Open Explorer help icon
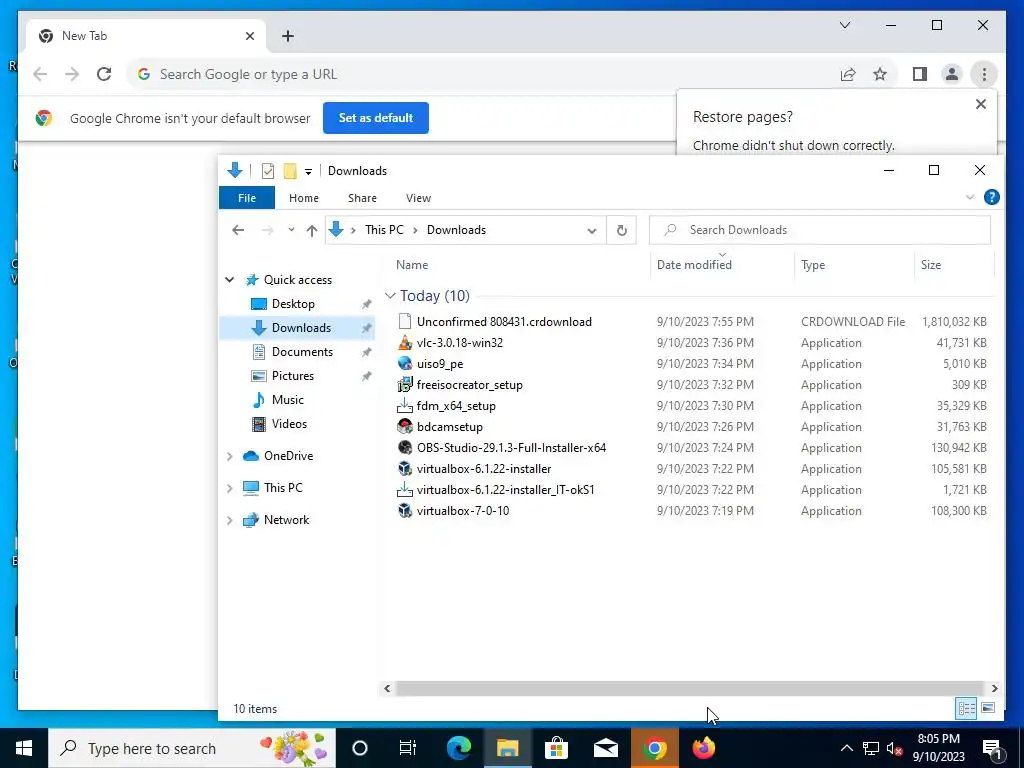Image resolution: width=1024 pixels, height=768 pixels. 991,197
